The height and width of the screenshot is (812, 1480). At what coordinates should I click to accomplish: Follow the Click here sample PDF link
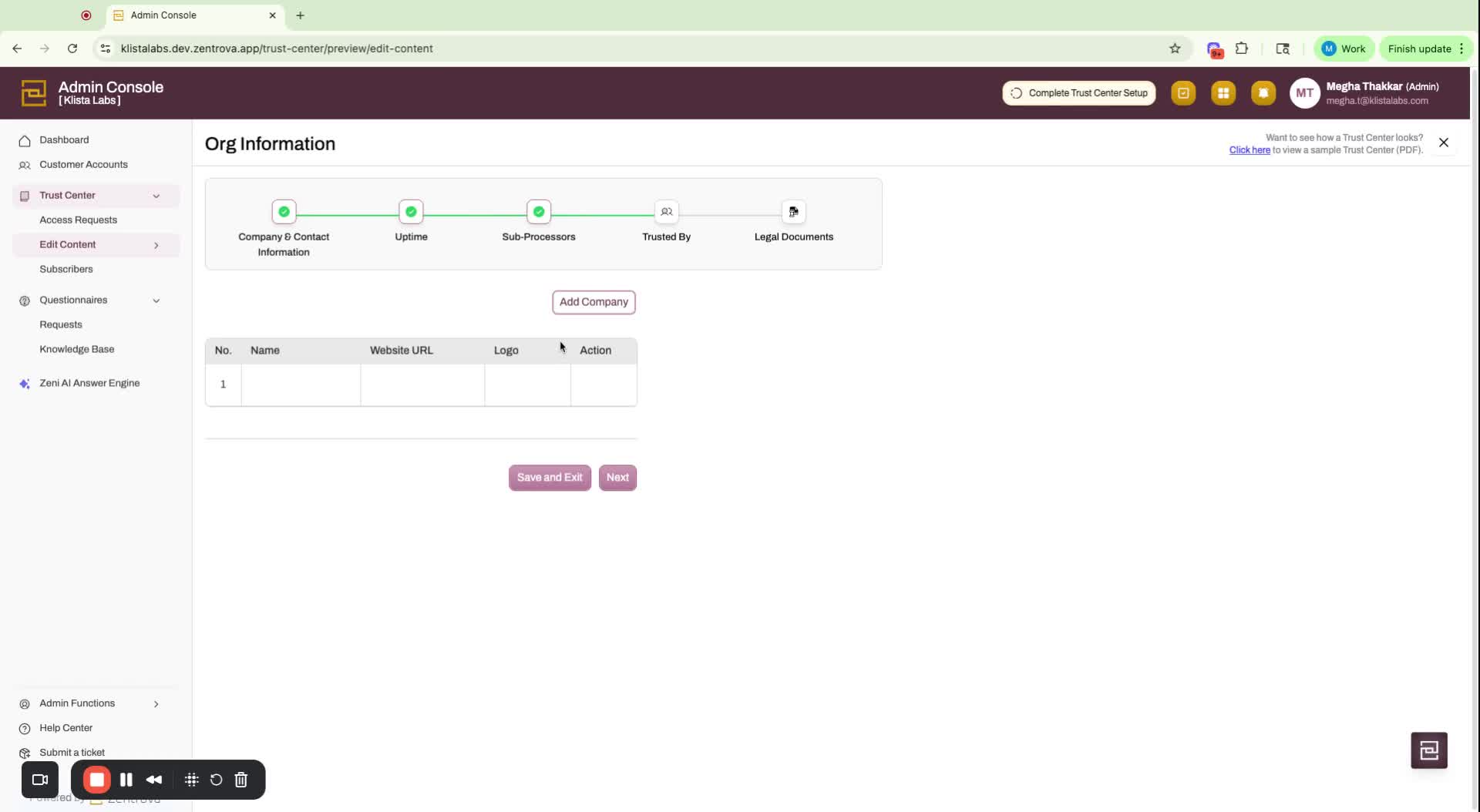(1250, 150)
